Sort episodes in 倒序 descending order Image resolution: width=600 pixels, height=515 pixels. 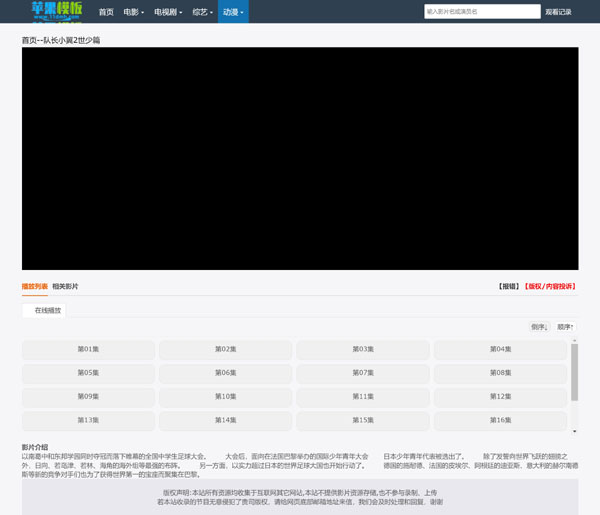pos(539,327)
